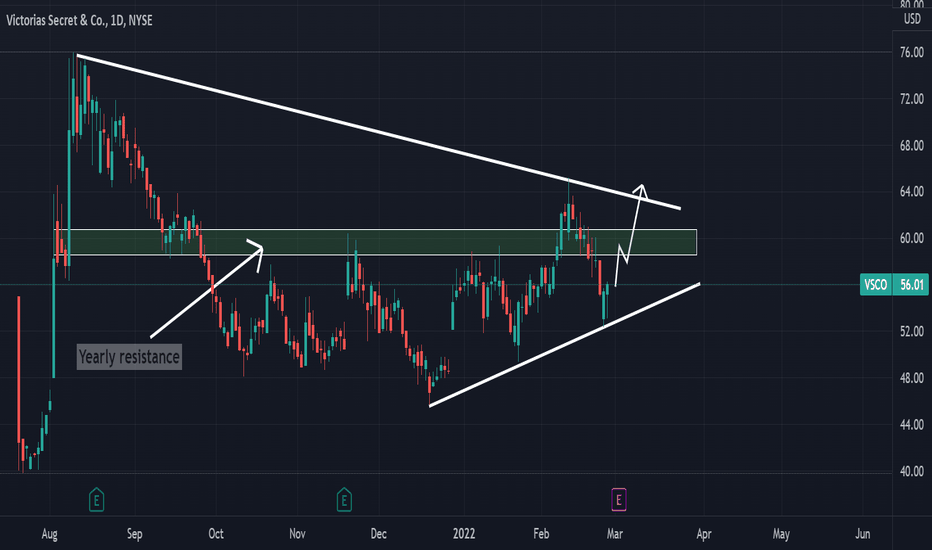The width and height of the screenshot is (932, 550).
Task: Click the 48.00 price axis label
Action: [x=912, y=378]
